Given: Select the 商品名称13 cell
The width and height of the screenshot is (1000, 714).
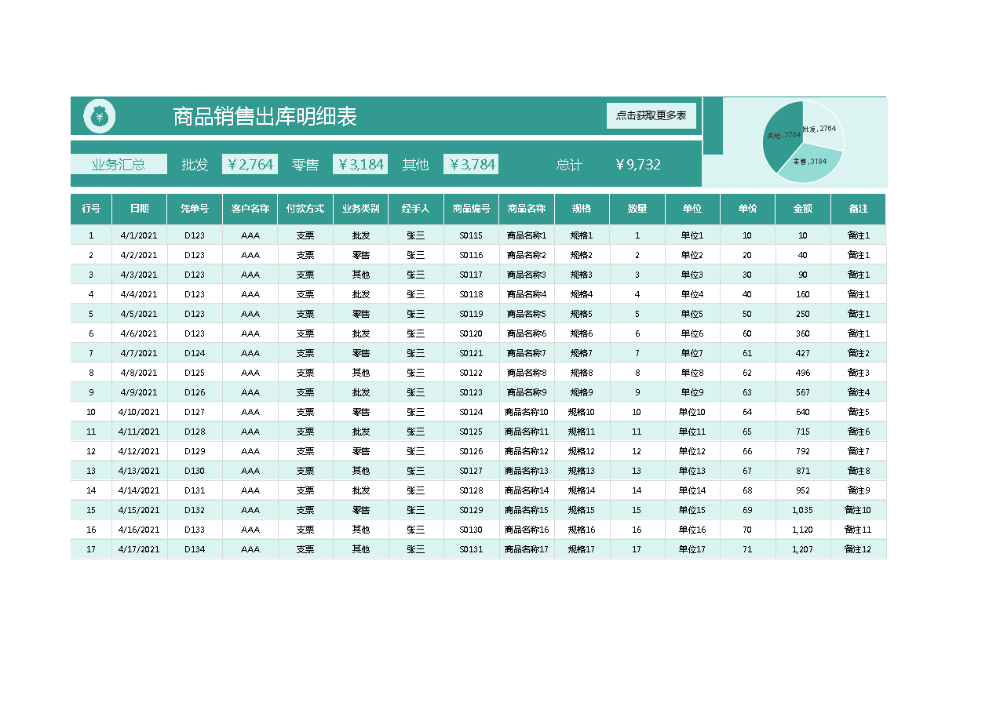Looking at the screenshot, I should coord(527,471).
